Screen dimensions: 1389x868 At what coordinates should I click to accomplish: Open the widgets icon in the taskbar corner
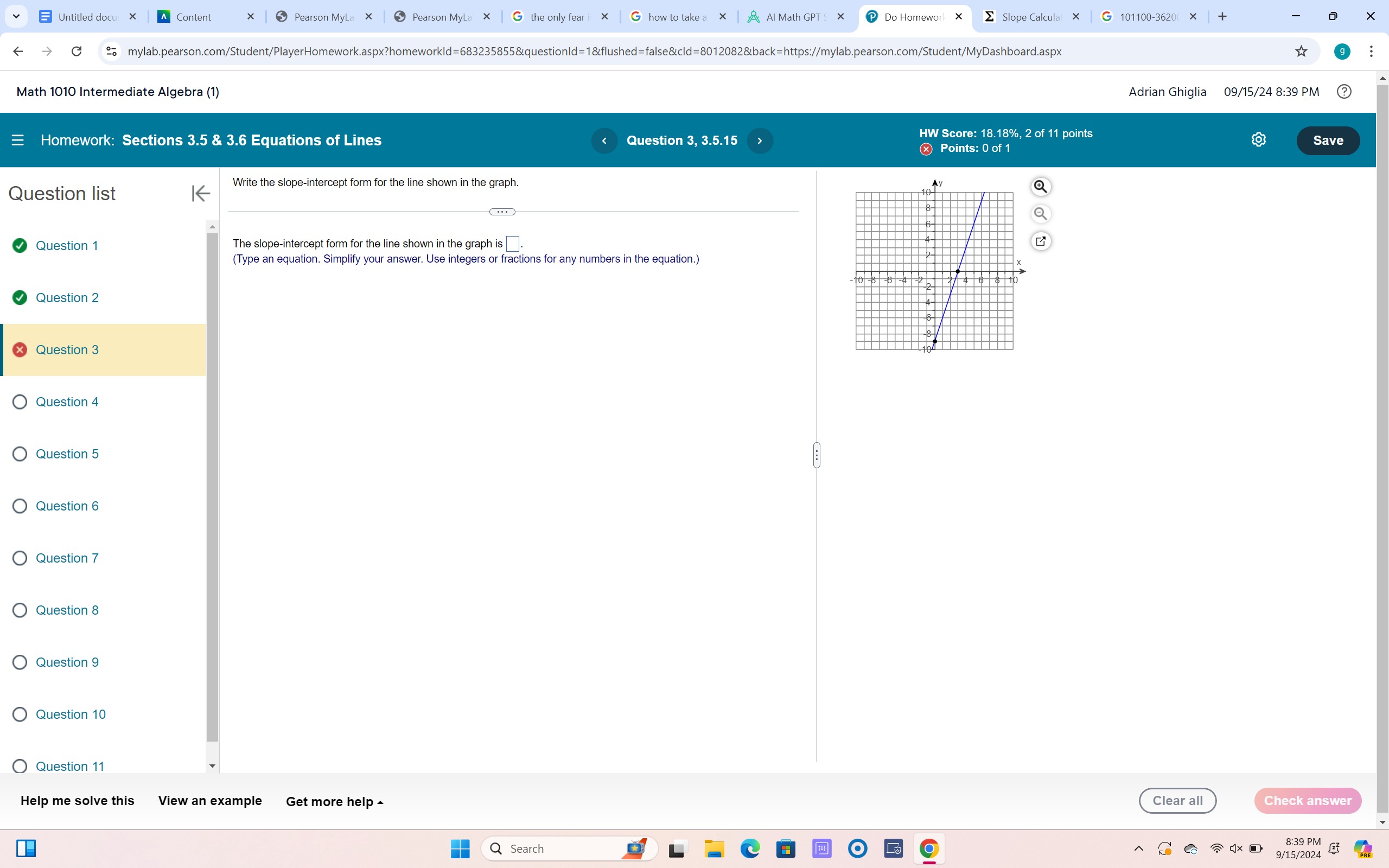pos(26,848)
